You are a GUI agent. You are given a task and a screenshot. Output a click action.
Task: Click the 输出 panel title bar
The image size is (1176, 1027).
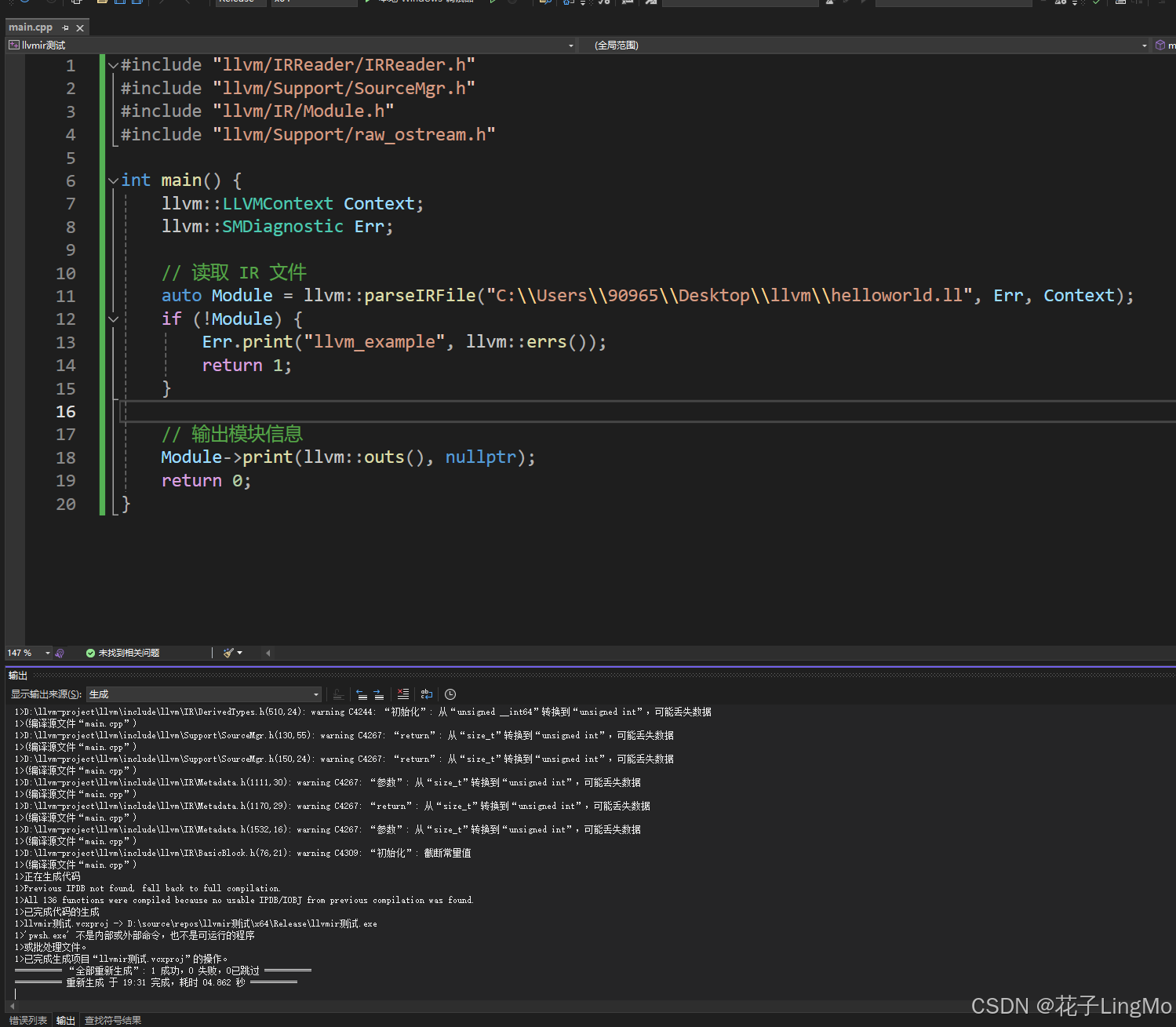tap(590, 676)
